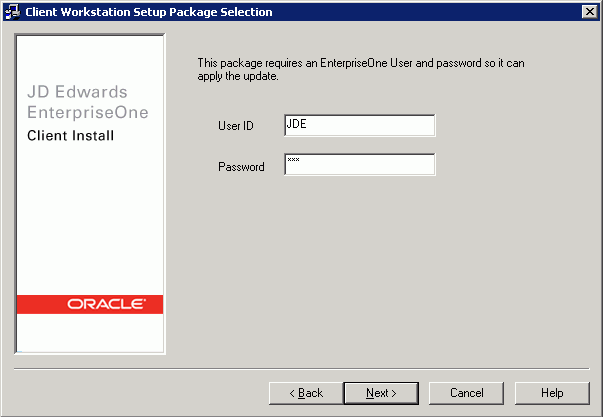603x417 pixels.
Task: Click the horizontal separator above the buttons
Action: point(302,369)
